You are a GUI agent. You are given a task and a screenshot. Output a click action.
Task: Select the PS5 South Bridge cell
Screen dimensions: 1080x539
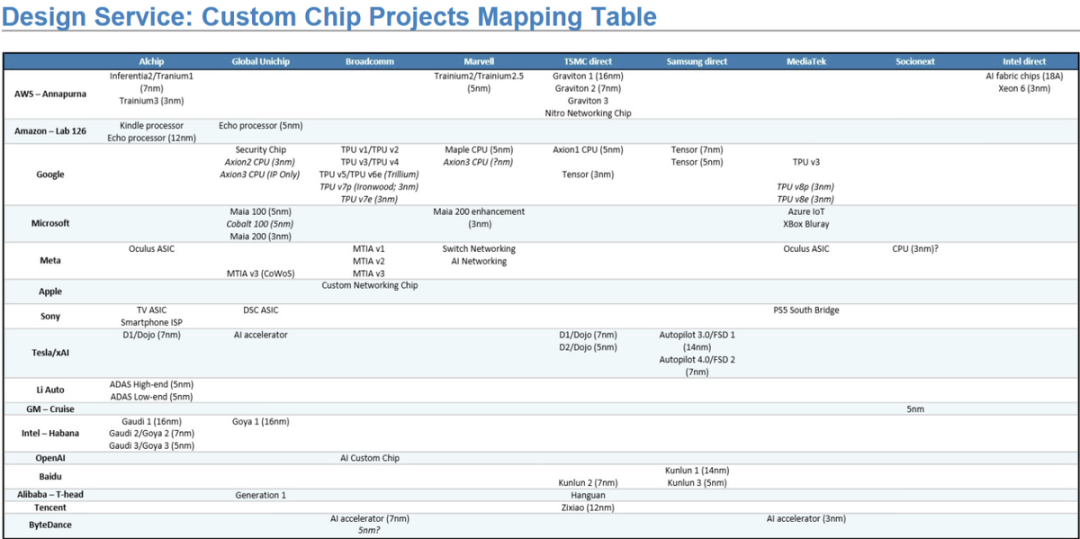[x=806, y=311]
